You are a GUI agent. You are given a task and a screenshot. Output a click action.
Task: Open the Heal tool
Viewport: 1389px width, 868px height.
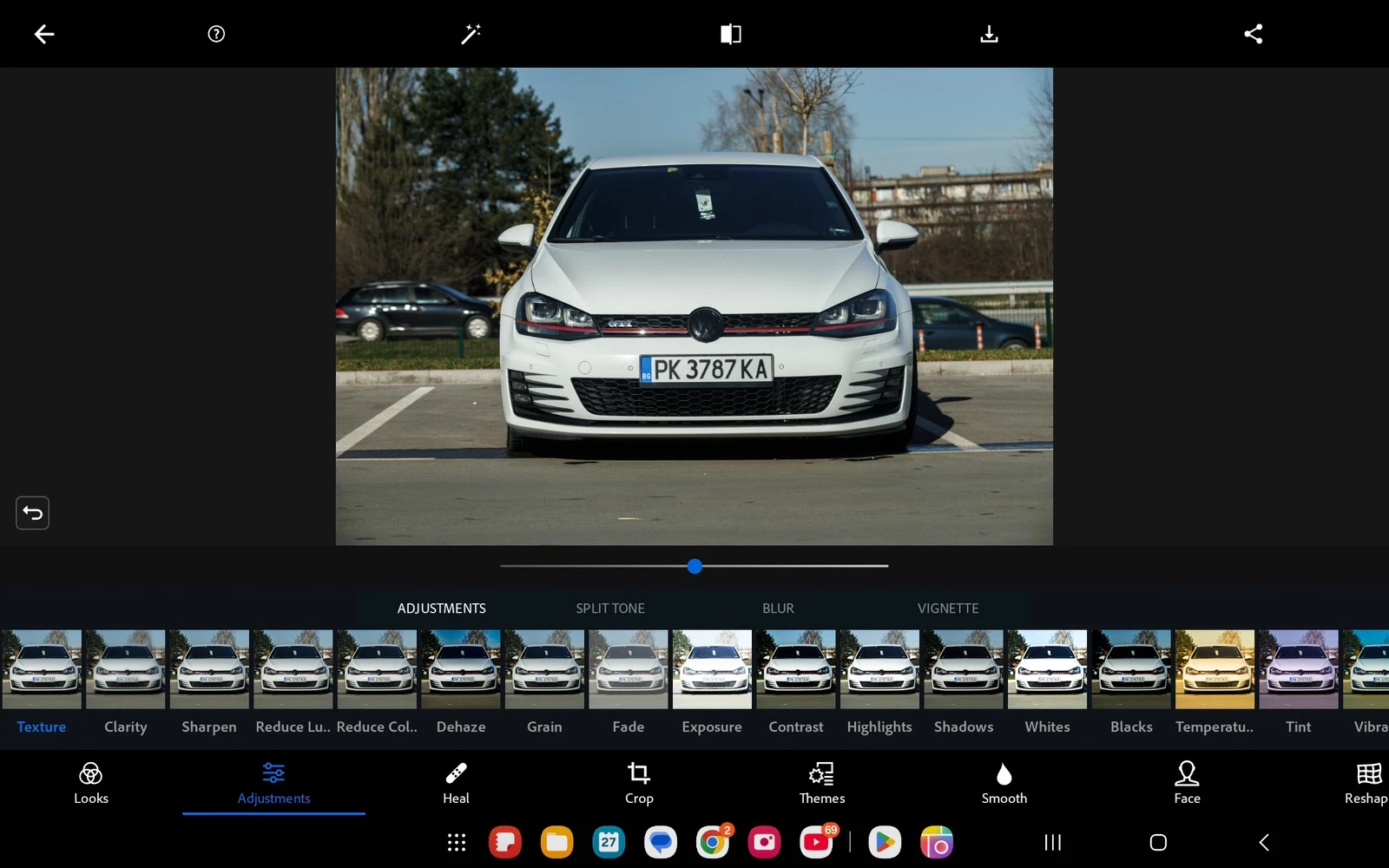pyautogui.click(x=456, y=783)
